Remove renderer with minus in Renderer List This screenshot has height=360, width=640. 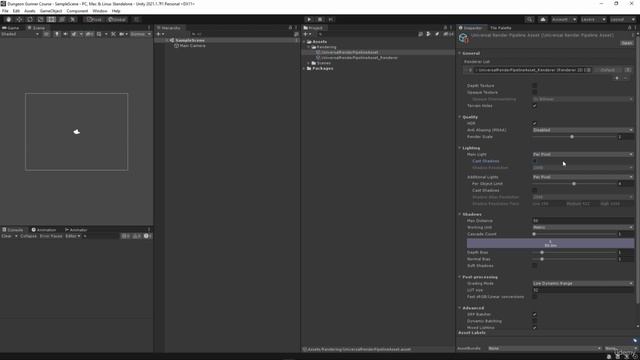point(626,78)
